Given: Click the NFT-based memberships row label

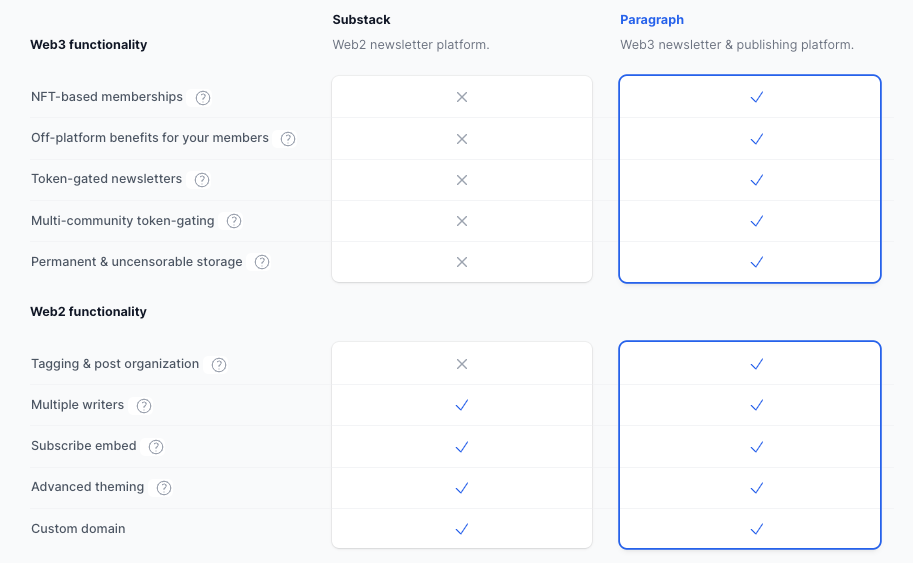Looking at the screenshot, I should click(107, 97).
